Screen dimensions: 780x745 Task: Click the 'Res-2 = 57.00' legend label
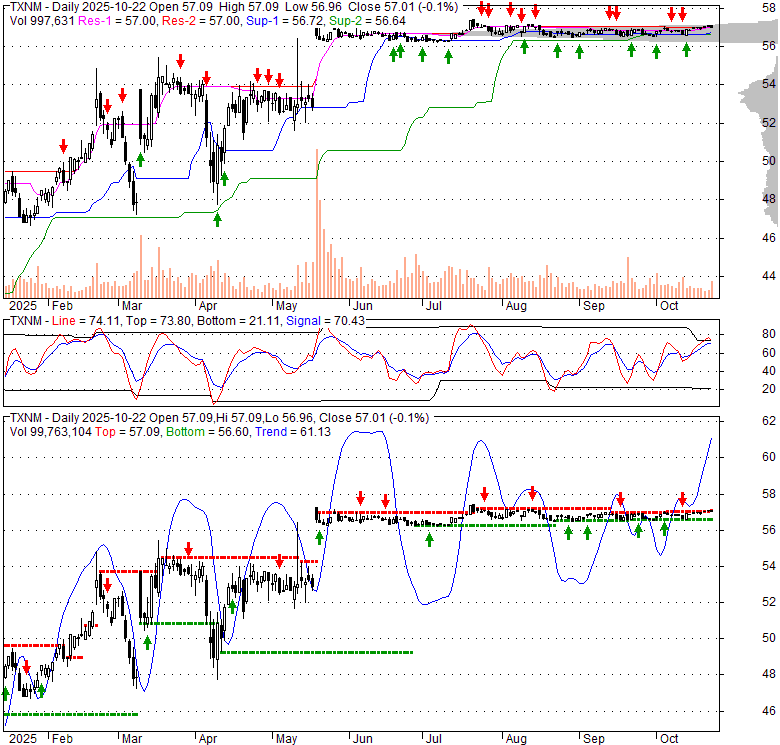tap(202, 21)
